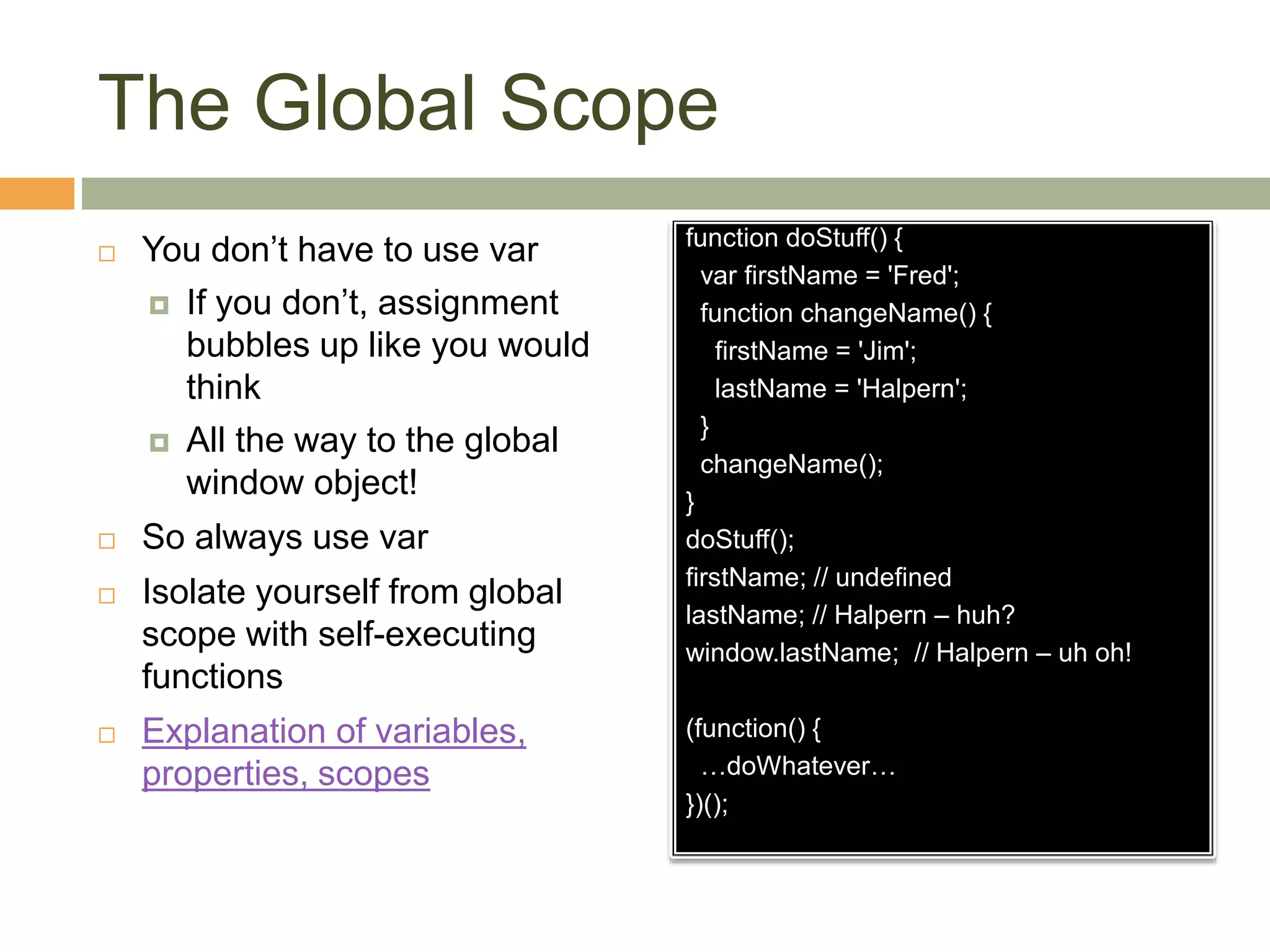Screen dimensions: 1270x952
Task: Click the square bullet beside the Explanation link
Action: 107,735
